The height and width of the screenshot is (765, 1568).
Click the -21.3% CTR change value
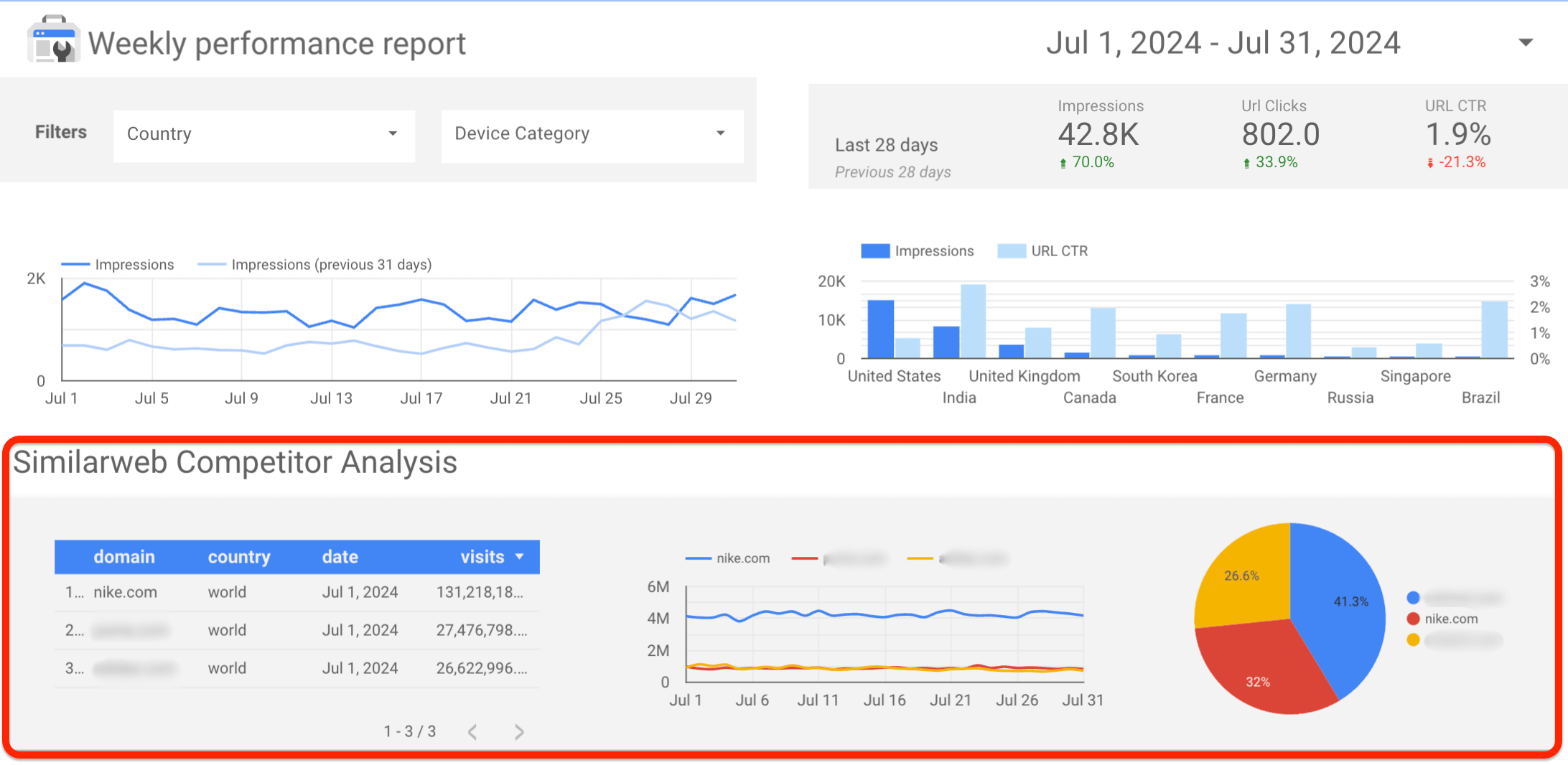point(1462,162)
